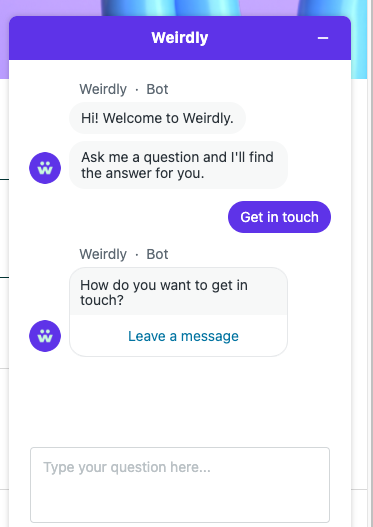This screenshot has height=527, width=373.
Task: Click the word "find" in the bot message
Action: pyautogui.click(x=261, y=157)
